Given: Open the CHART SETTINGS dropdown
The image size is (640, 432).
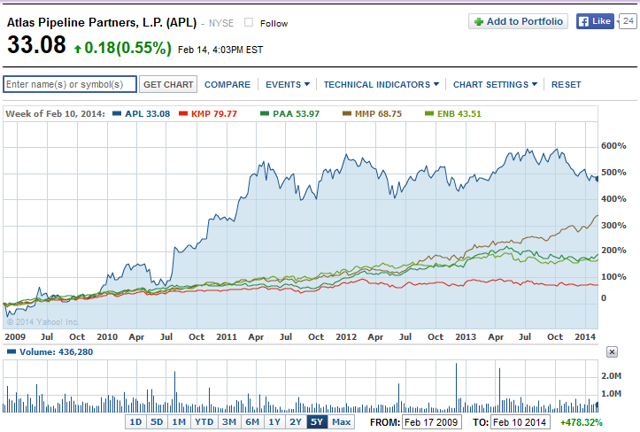Looking at the screenshot, I should [x=495, y=85].
